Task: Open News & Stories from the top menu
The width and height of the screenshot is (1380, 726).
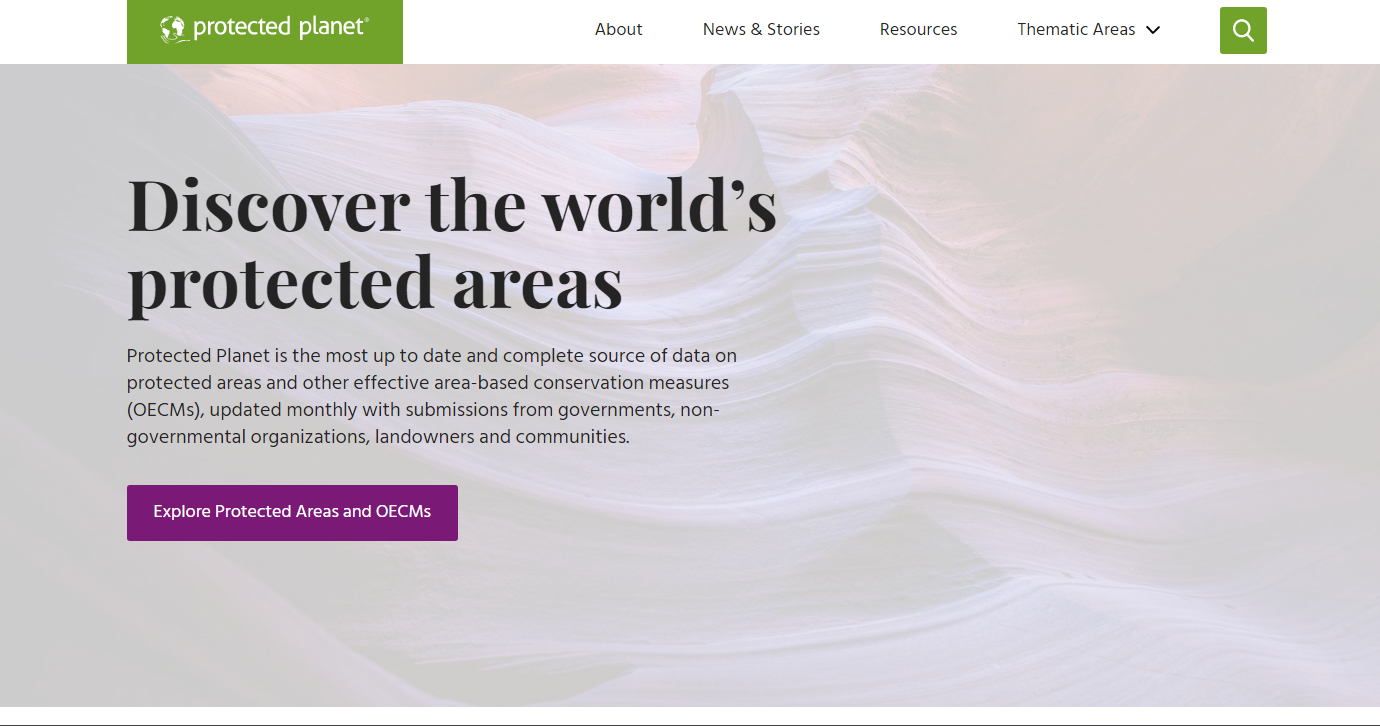Action: coord(761,29)
